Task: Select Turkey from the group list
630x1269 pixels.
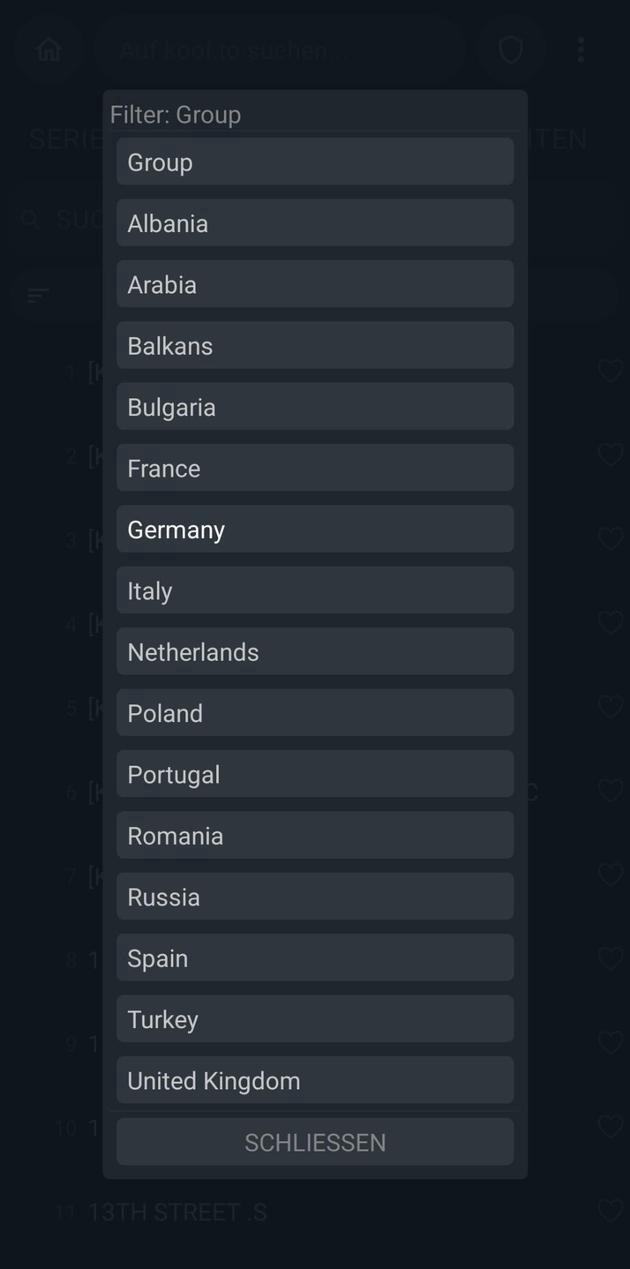Action: (315, 1019)
